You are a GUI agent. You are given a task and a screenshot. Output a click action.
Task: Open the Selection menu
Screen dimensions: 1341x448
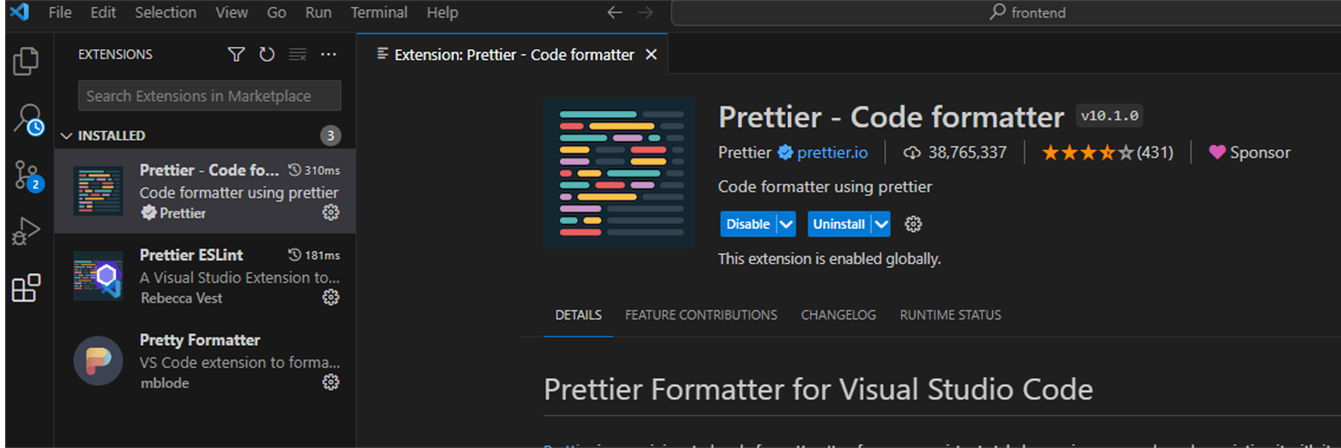(166, 13)
